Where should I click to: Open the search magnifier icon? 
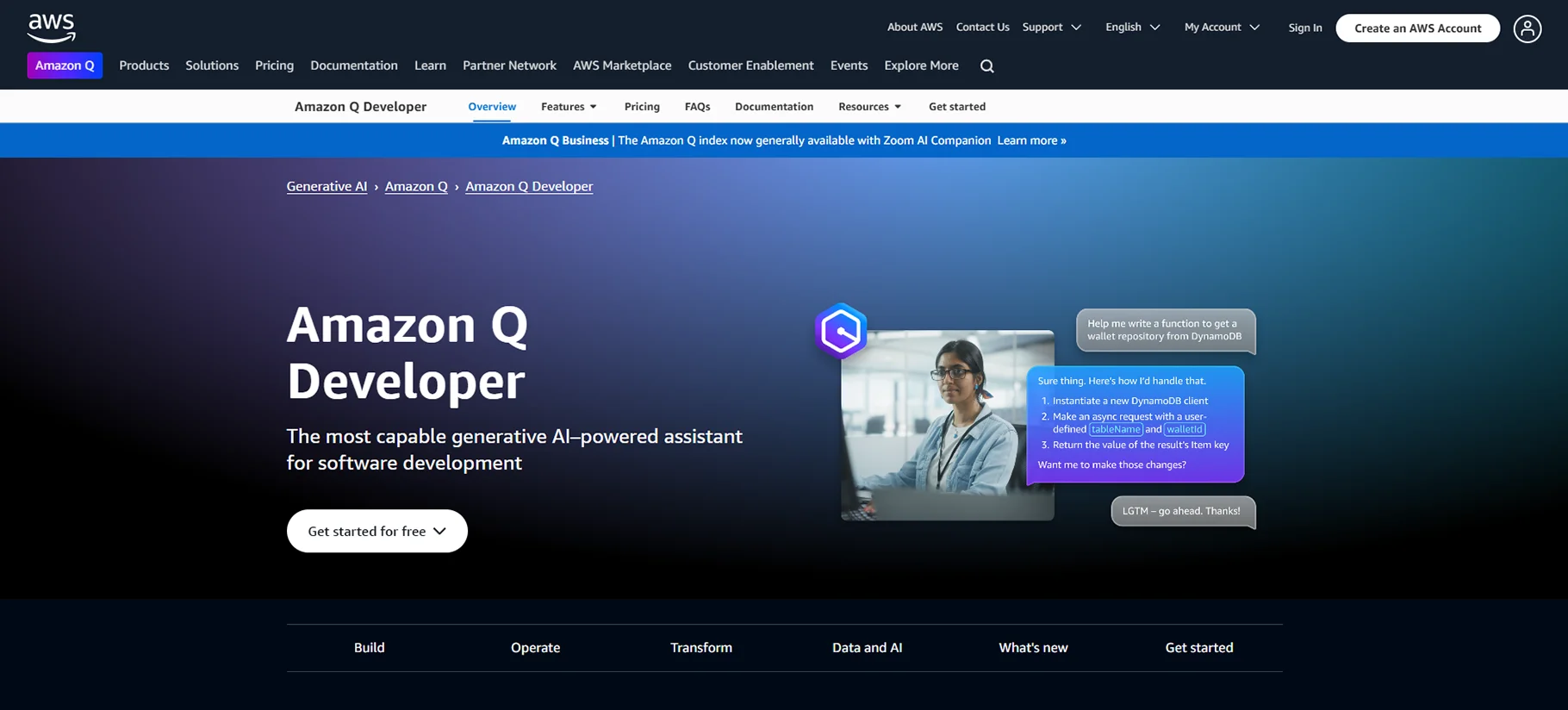click(x=987, y=66)
